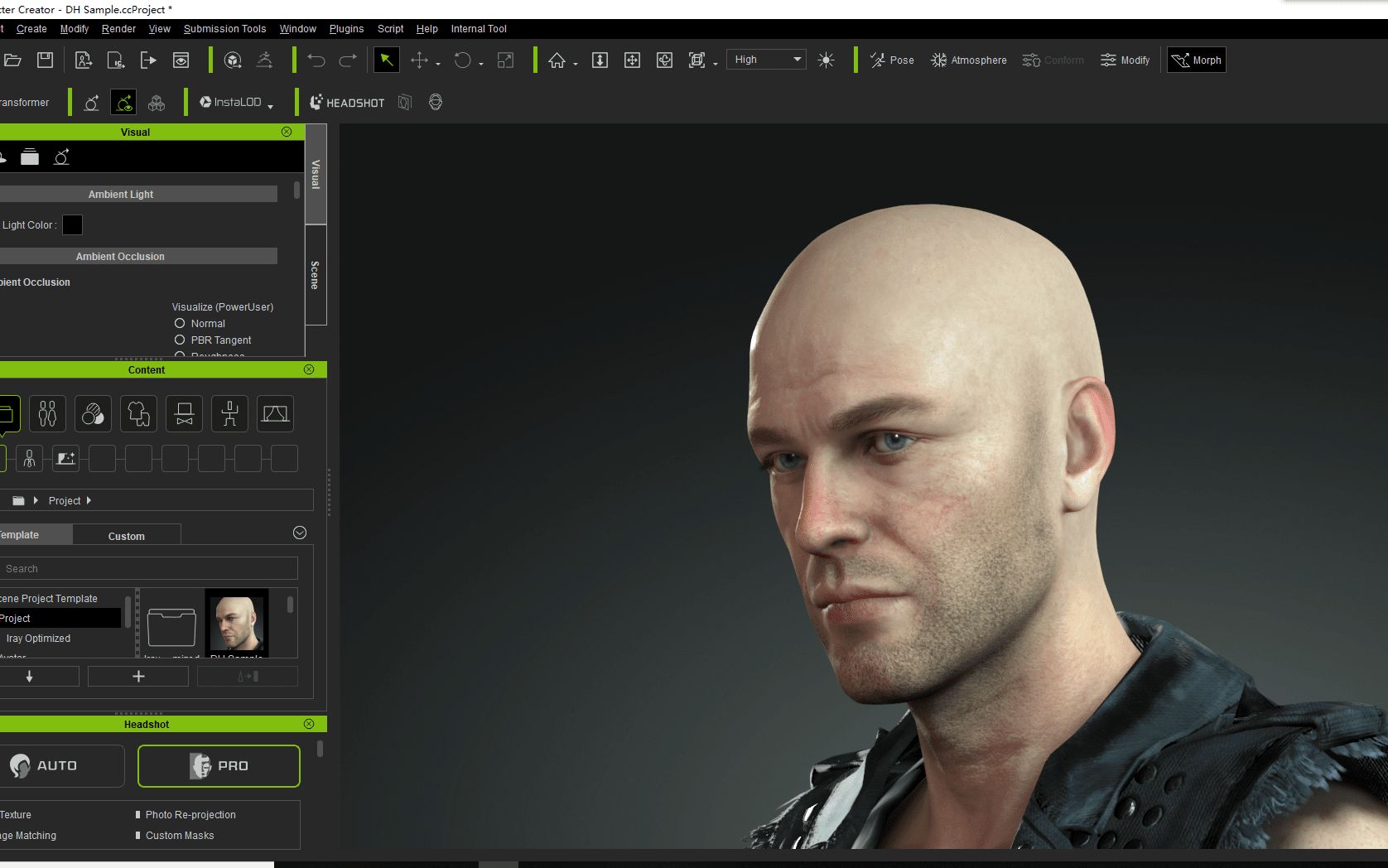This screenshot has height=868, width=1388.
Task: Open the Home view dropdown arrow
Action: pos(576,64)
